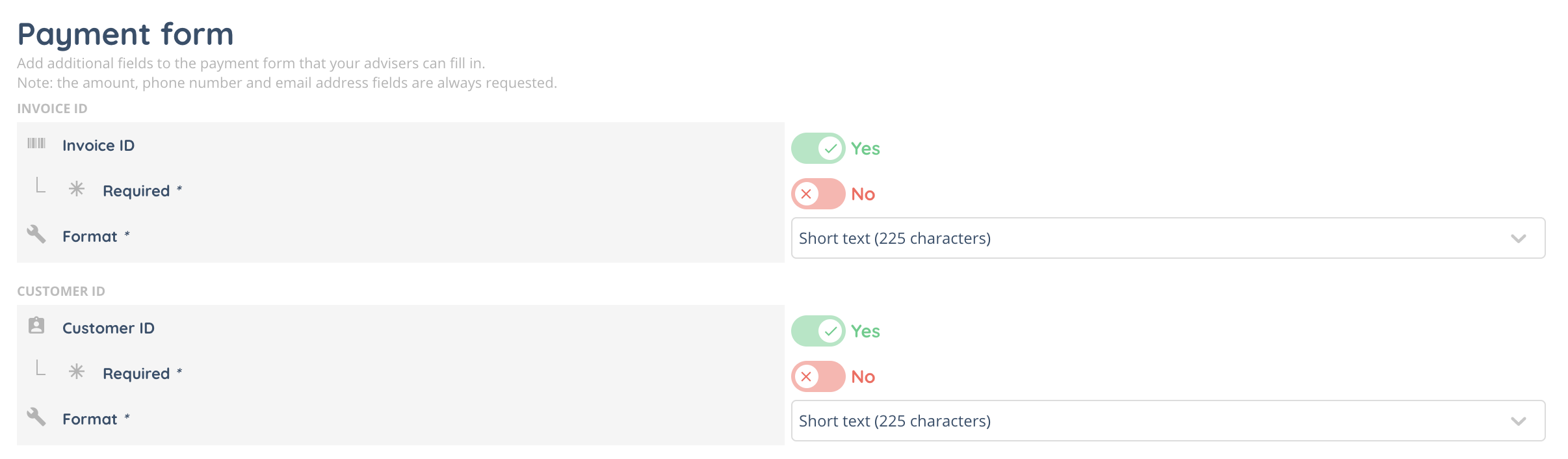1568x459 pixels.
Task: Disable the Invoice ID field toggle
Action: (x=818, y=148)
